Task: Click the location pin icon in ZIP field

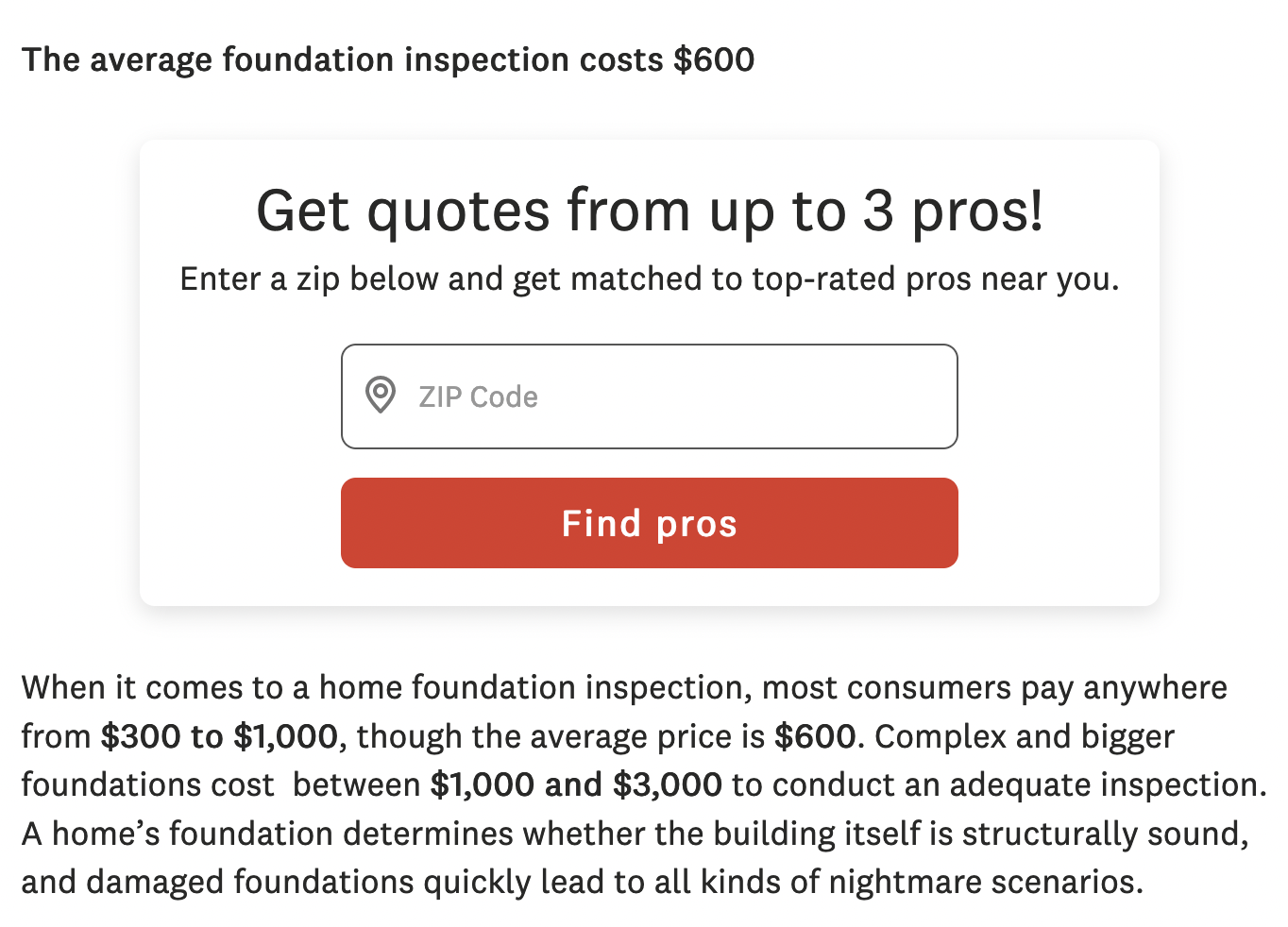Action: point(381,396)
